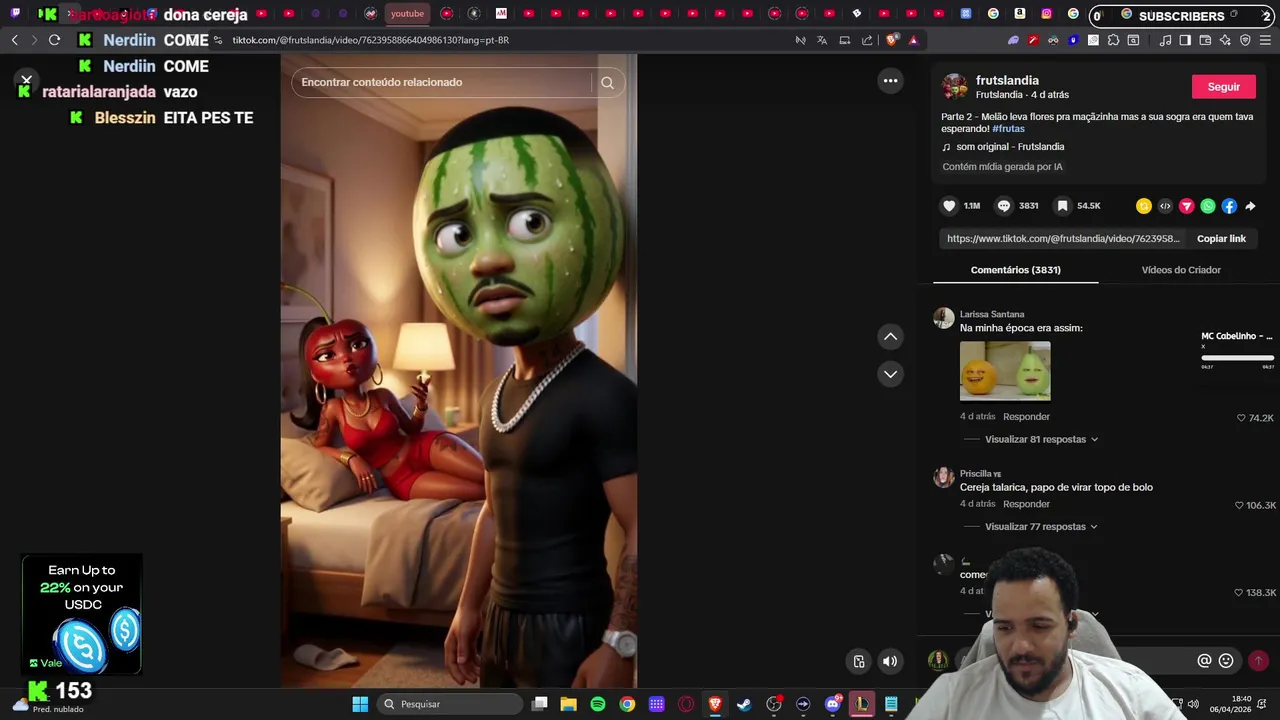The width and height of the screenshot is (1280, 720).
Task: Reply to Larissa Santana's comment
Action: (1026, 416)
